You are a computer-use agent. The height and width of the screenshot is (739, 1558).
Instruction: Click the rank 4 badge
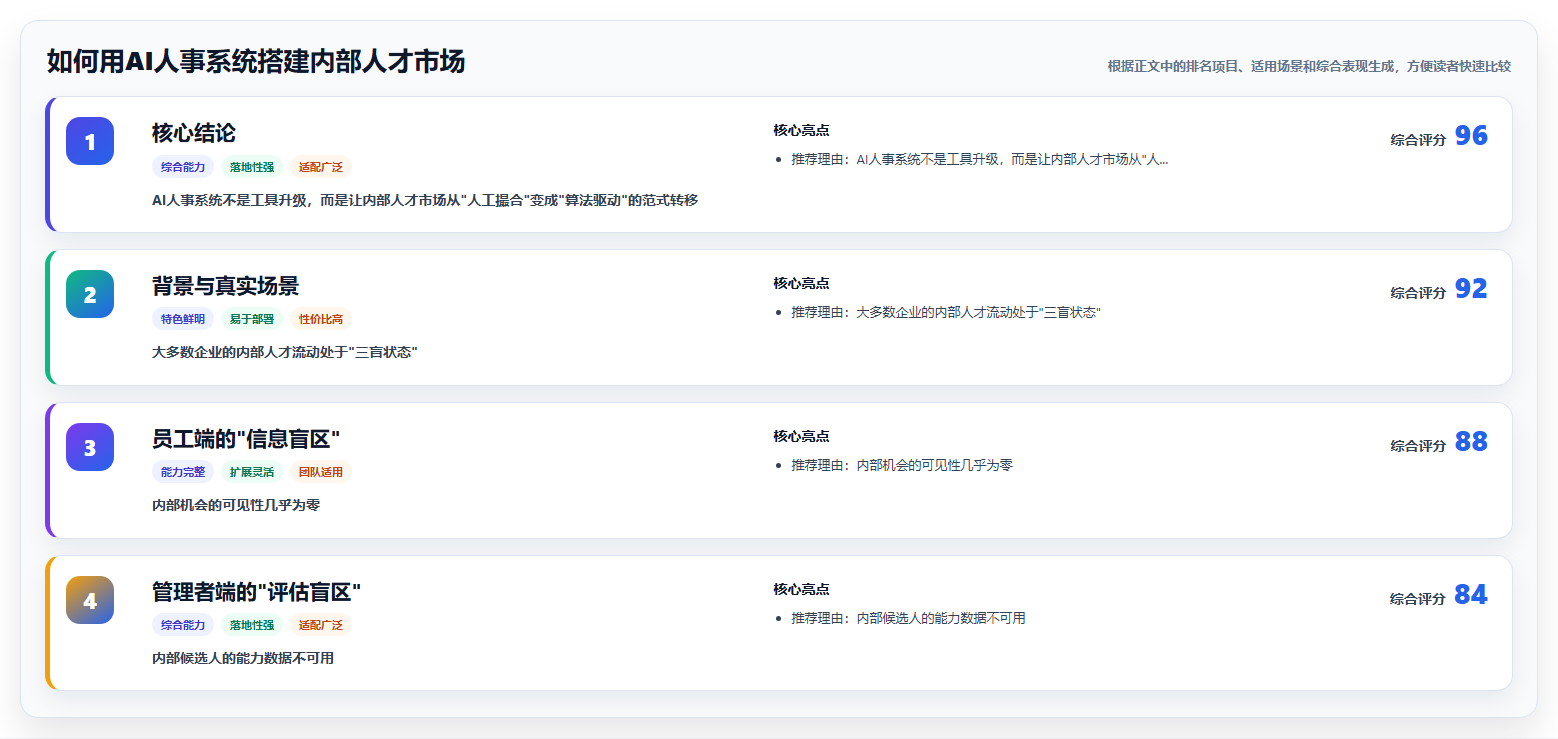(90, 600)
